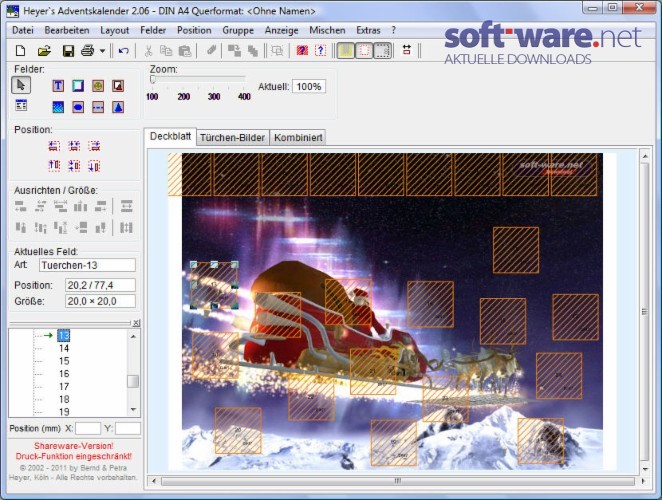
Task: Click the printer icon in the toolbar
Action: (x=87, y=51)
